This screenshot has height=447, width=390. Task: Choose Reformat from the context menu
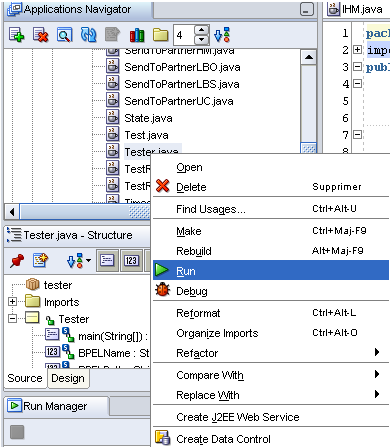pos(271,313)
